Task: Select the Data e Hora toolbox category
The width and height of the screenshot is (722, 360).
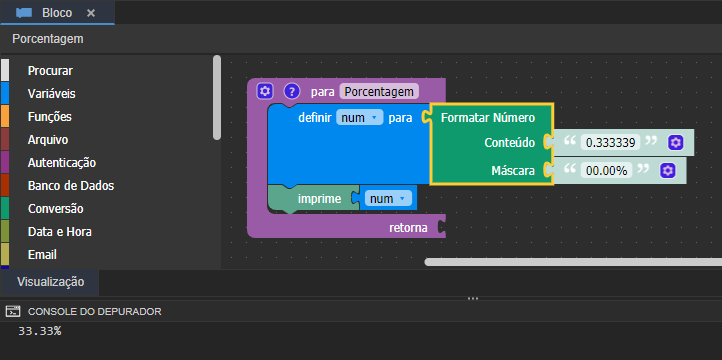Action: (59, 232)
